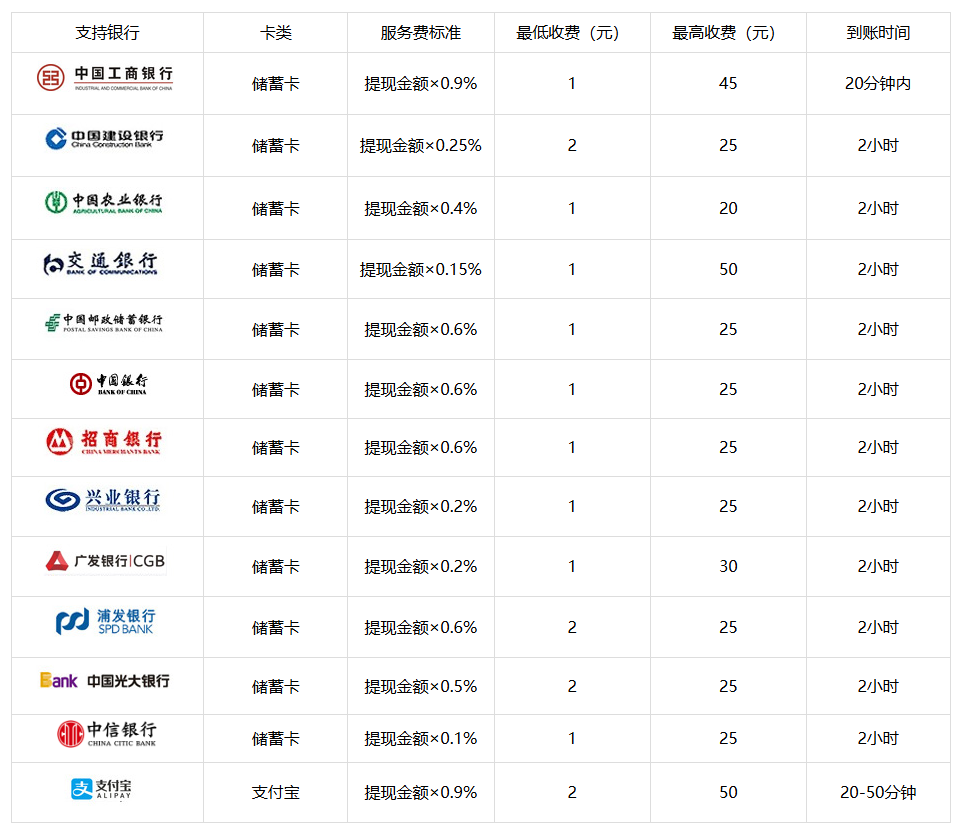Select 储蓄卡 in the 中信银行 row

pyautogui.click(x=275, y=739)
